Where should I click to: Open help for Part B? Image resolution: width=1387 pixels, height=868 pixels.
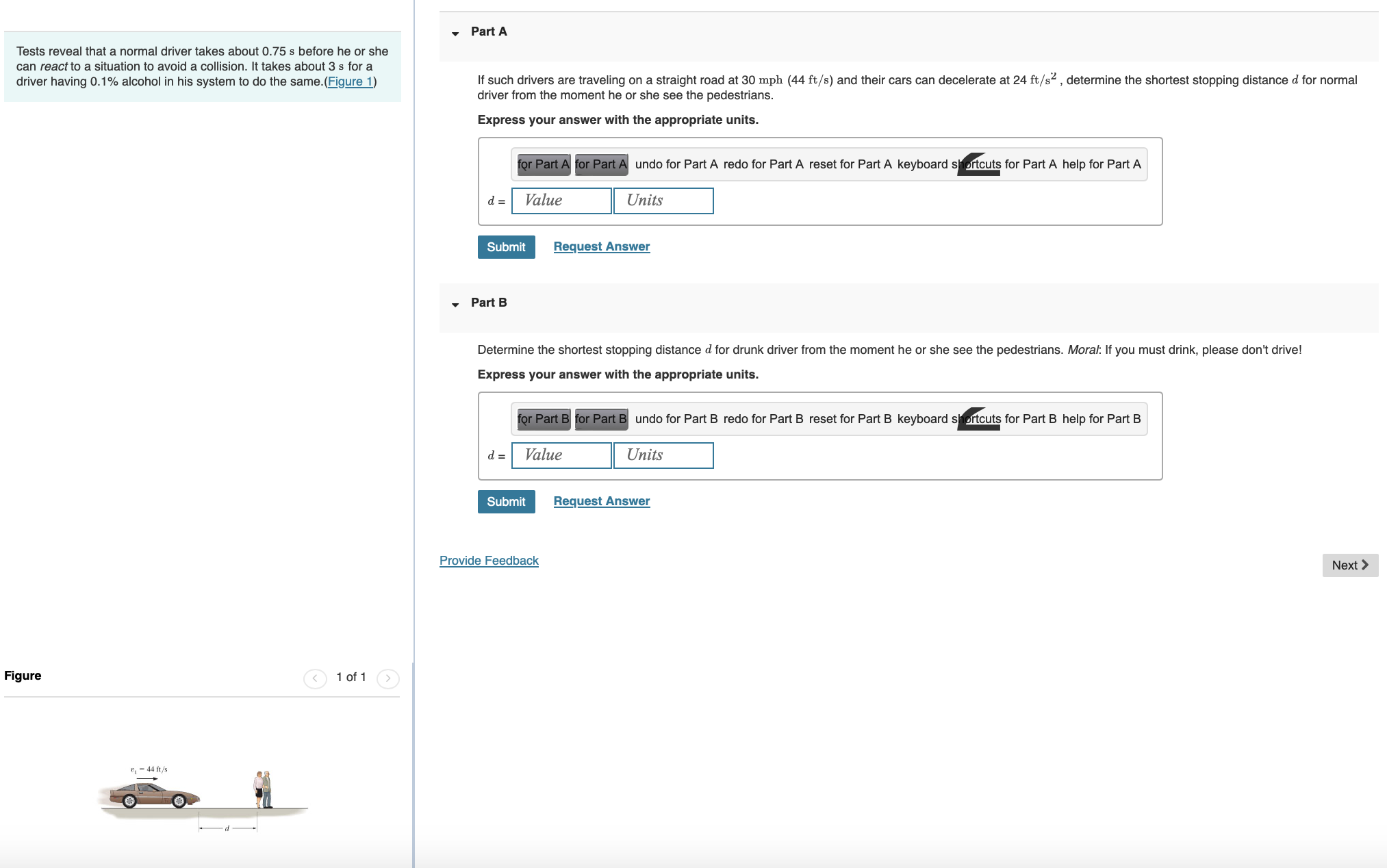tap(1101, 419)
